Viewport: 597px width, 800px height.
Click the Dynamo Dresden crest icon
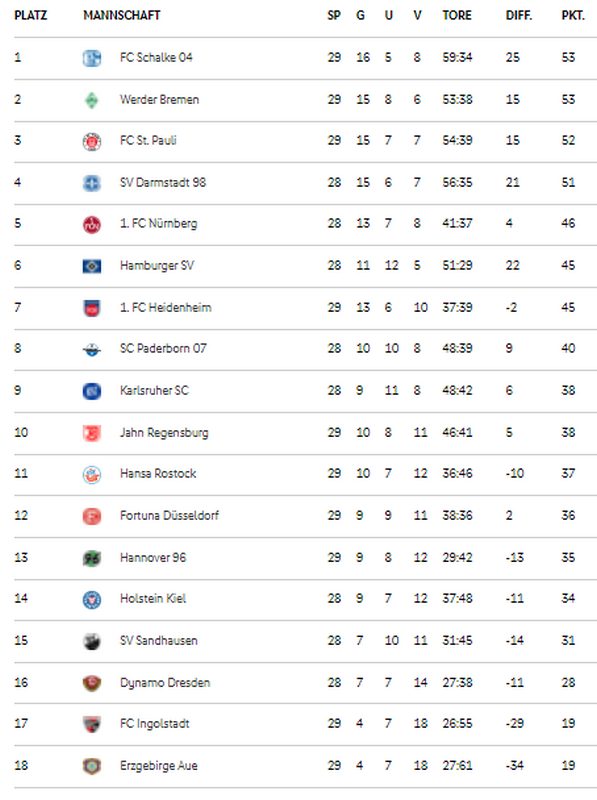(92, 683)
